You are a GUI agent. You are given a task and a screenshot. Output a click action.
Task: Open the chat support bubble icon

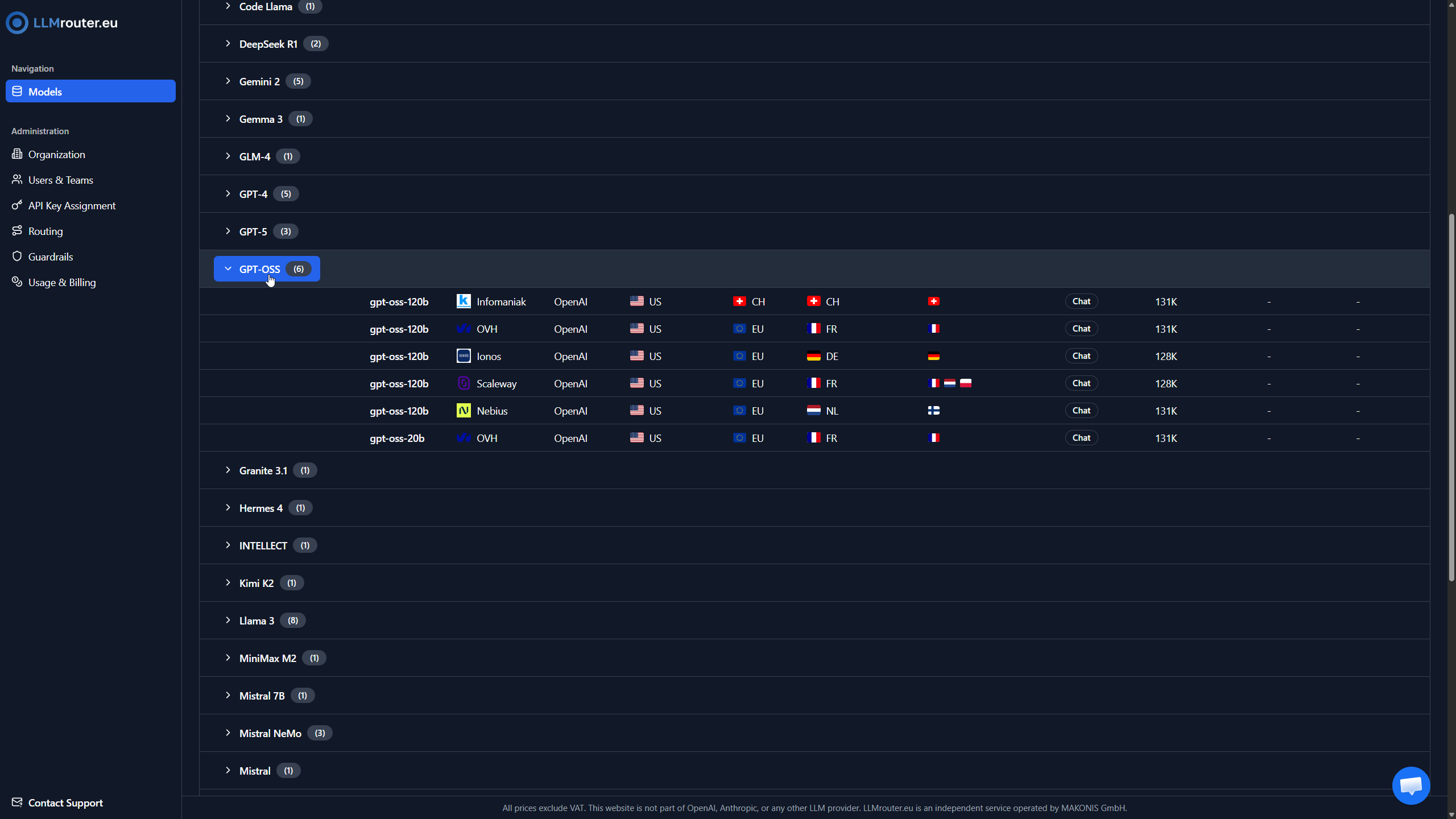tap(1410, 785)
